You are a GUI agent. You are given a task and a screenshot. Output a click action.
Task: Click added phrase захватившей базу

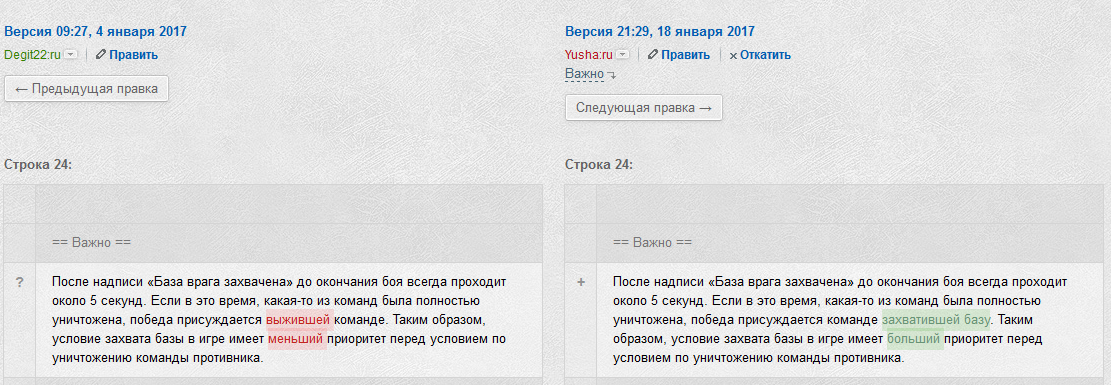[936, 320]
